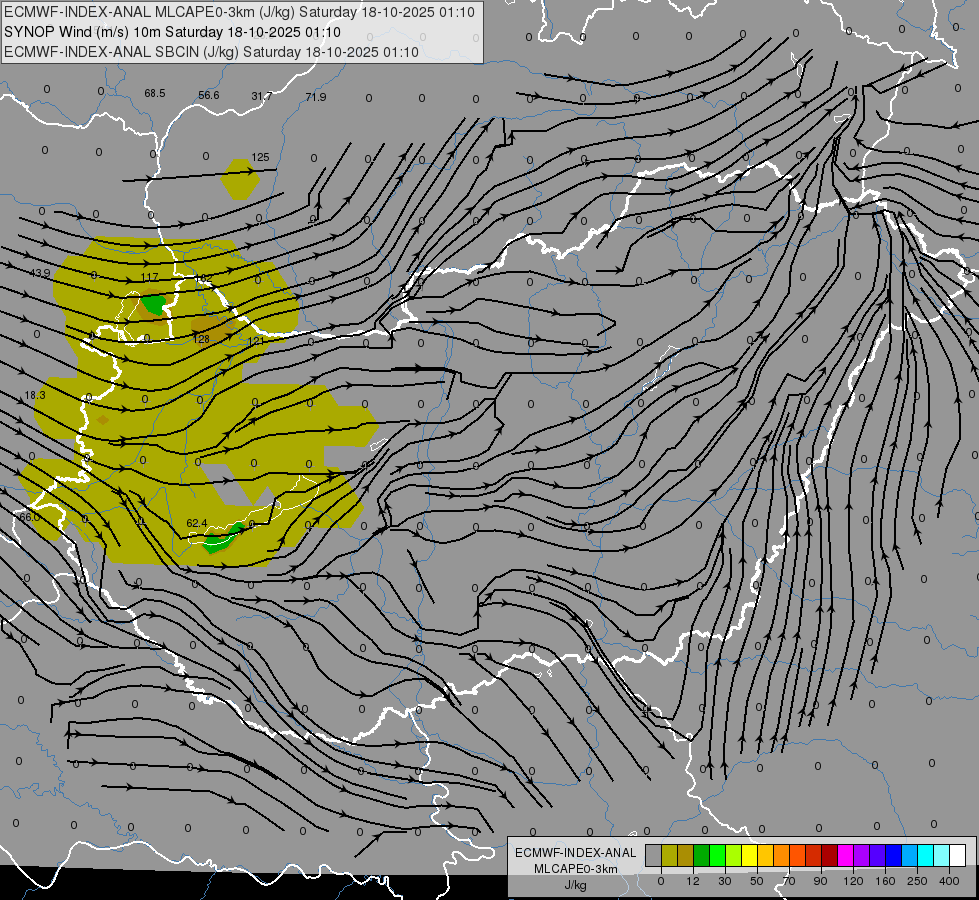Select the 66.0 map value
The image size is (979, 900).
click(29, 517)
